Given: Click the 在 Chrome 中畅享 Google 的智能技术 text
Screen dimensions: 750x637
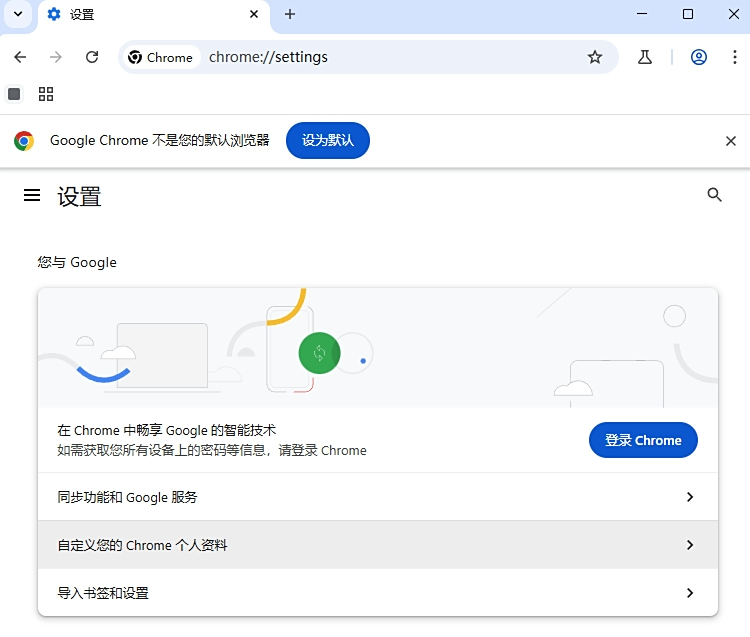Looking at the screenshot, I should pos(166,430).
